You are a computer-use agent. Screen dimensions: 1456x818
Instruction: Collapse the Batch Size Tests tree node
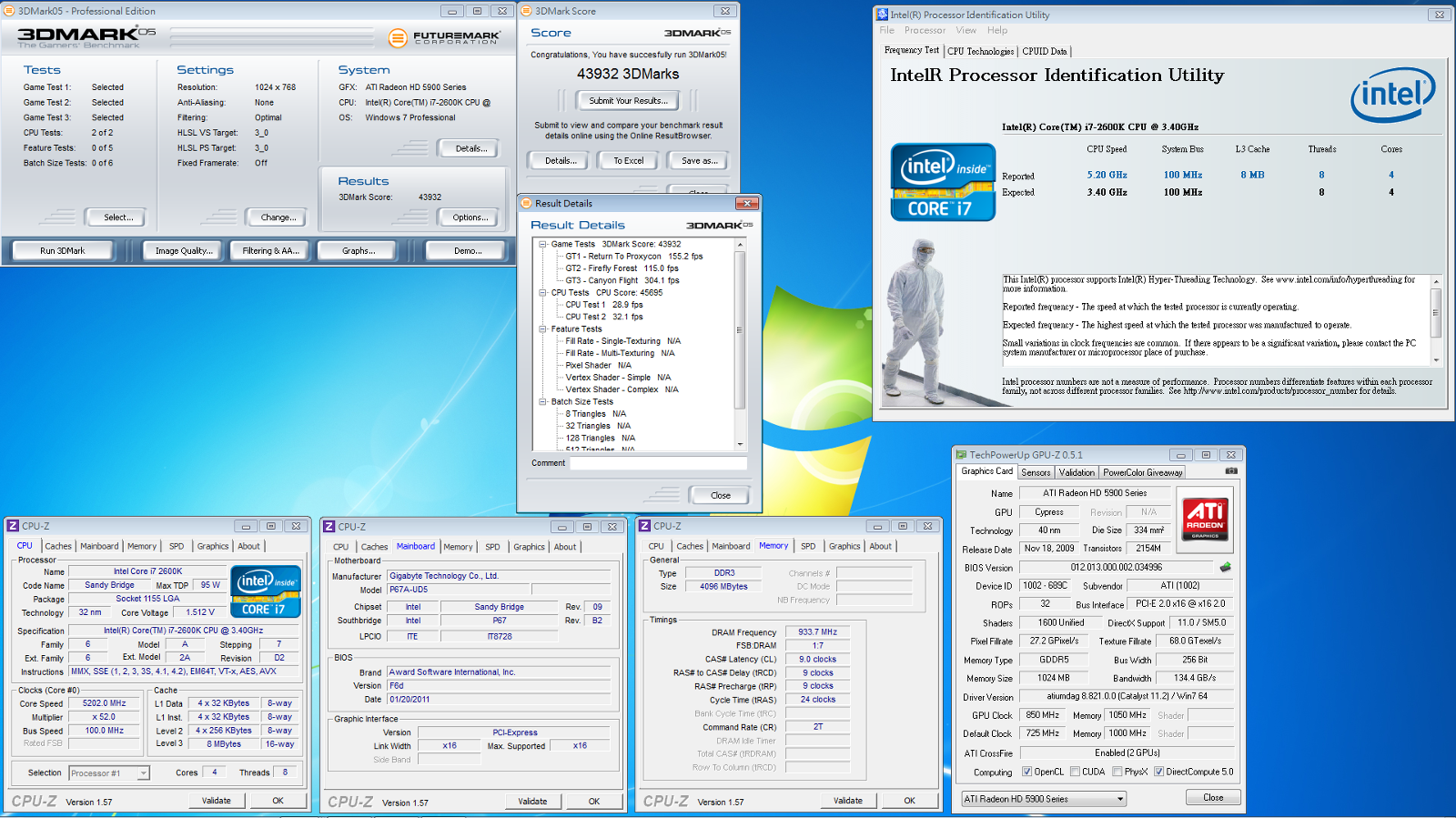(542, 401)
